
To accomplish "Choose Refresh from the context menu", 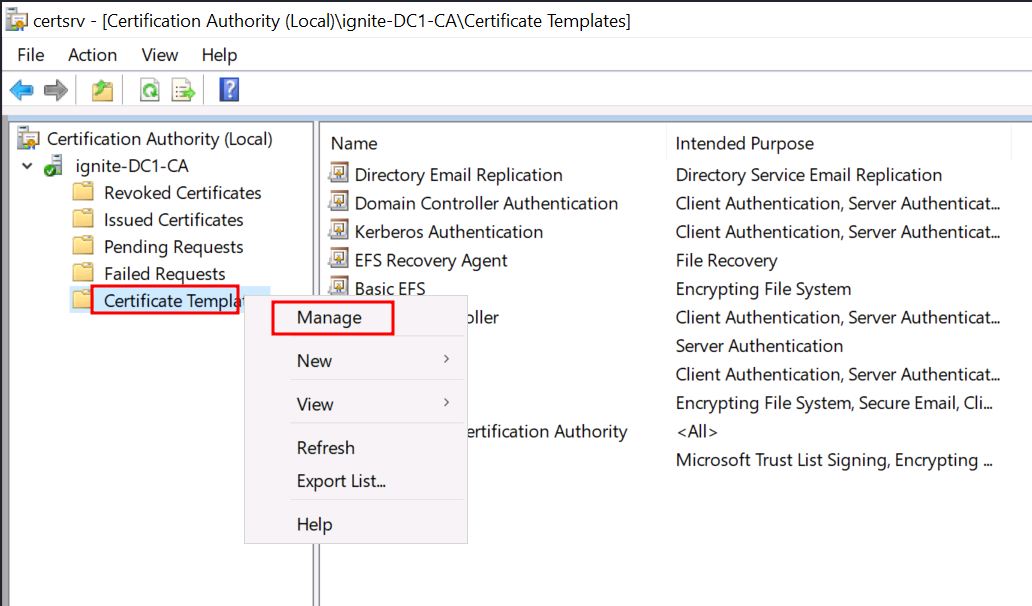I will pyautogui.click(x=326, y=448).
